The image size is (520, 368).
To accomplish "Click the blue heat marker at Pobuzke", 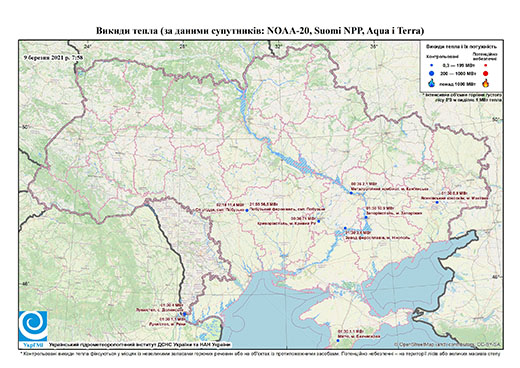I will (x=247, y=210).
